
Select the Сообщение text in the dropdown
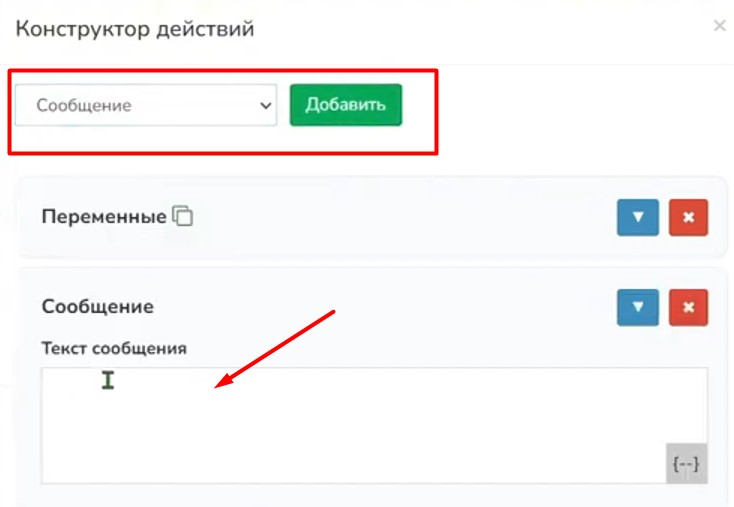point(84,105)
